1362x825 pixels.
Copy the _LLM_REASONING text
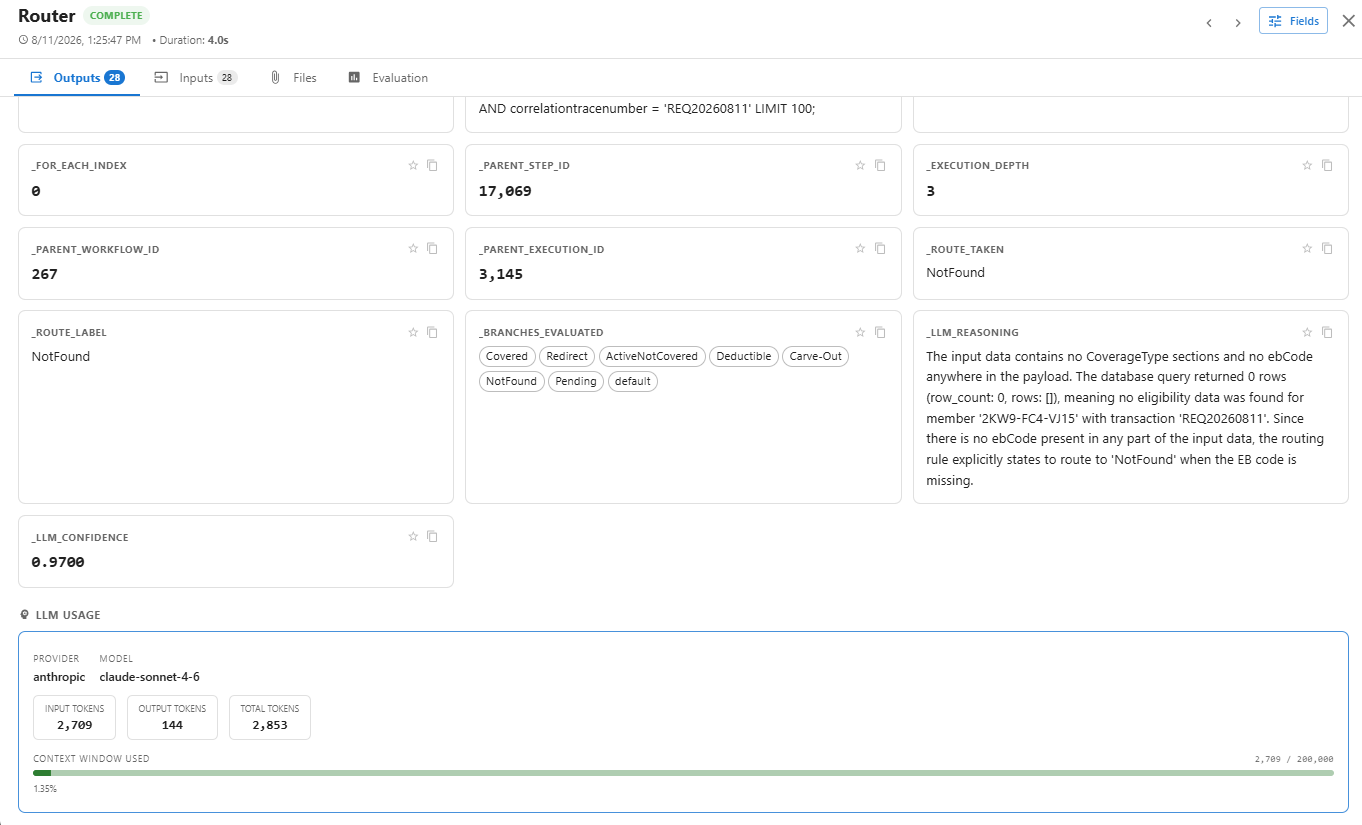click(x=1327, y=332)
